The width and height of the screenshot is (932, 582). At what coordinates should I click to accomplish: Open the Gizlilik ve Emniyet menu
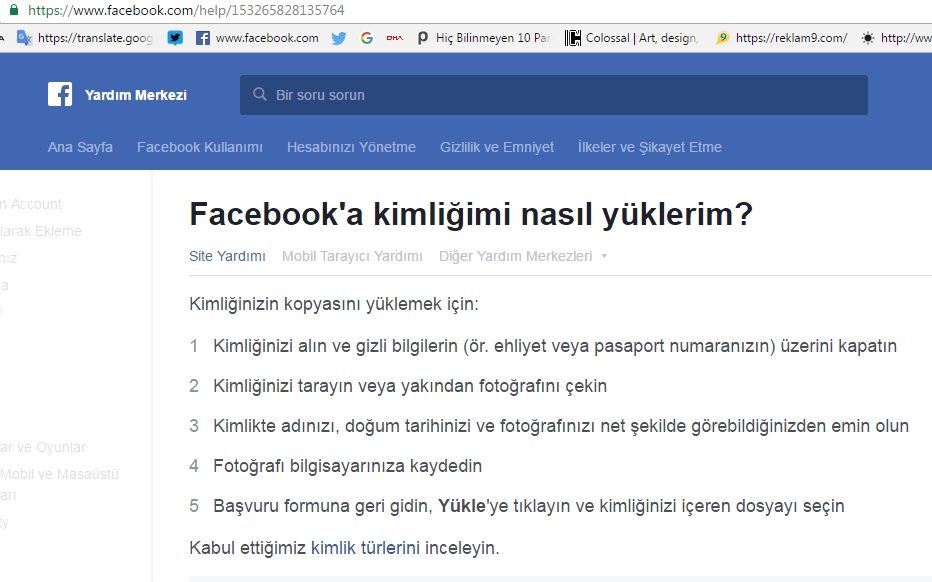point(497,147)
